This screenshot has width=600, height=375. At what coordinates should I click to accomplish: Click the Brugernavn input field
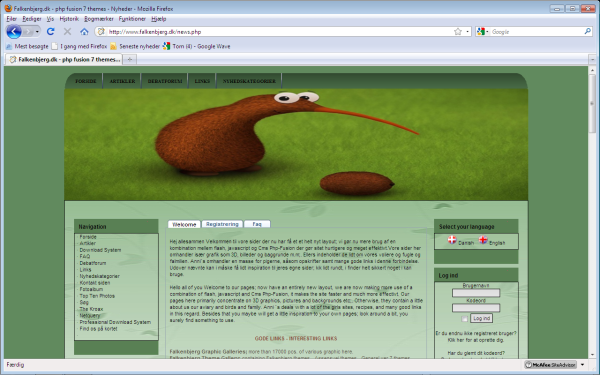(476, 293)
